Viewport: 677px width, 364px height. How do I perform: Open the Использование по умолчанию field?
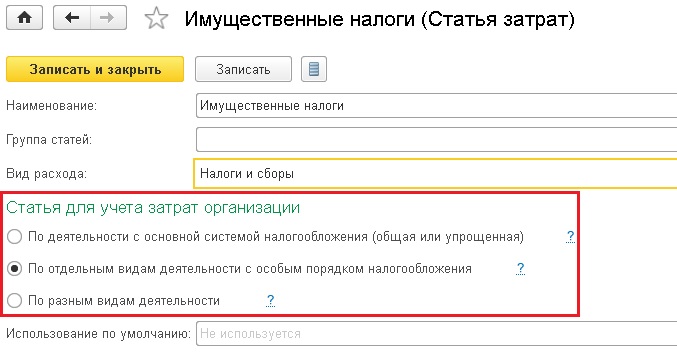coord(437,334)
